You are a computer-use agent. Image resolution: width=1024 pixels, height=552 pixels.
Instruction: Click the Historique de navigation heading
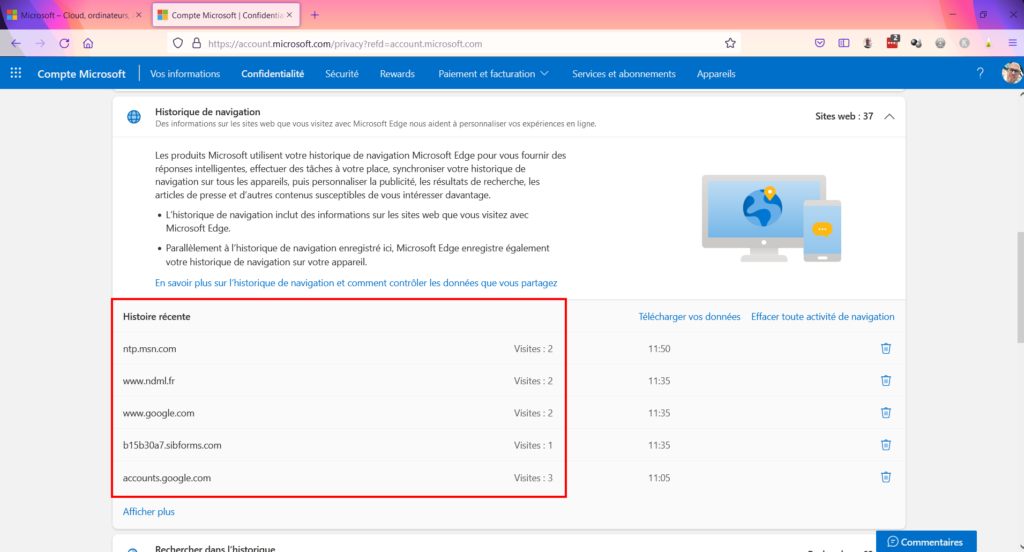pos(208,112)
